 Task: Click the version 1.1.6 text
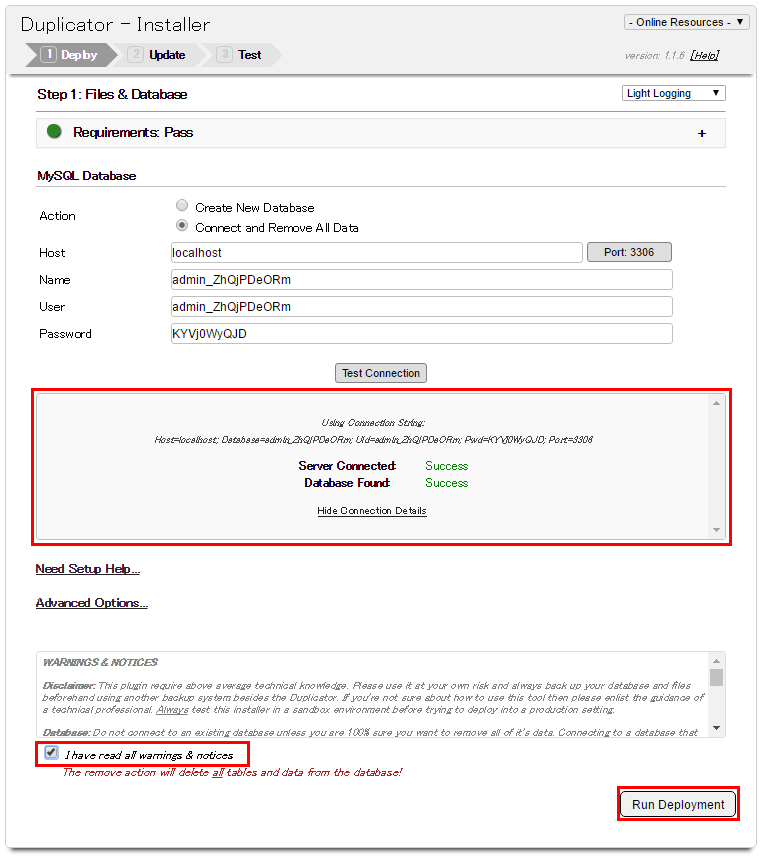coord(655,56)
